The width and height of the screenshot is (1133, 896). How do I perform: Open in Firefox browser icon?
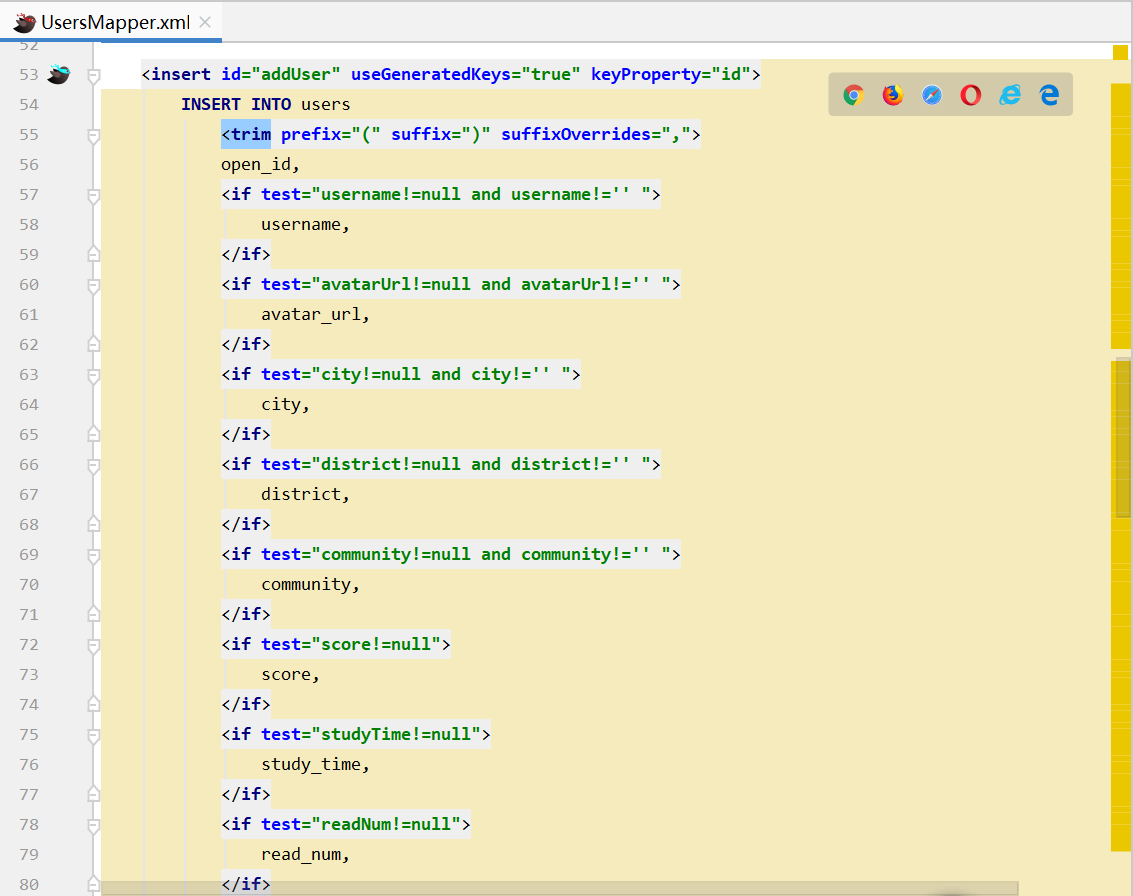pos(893,95)
